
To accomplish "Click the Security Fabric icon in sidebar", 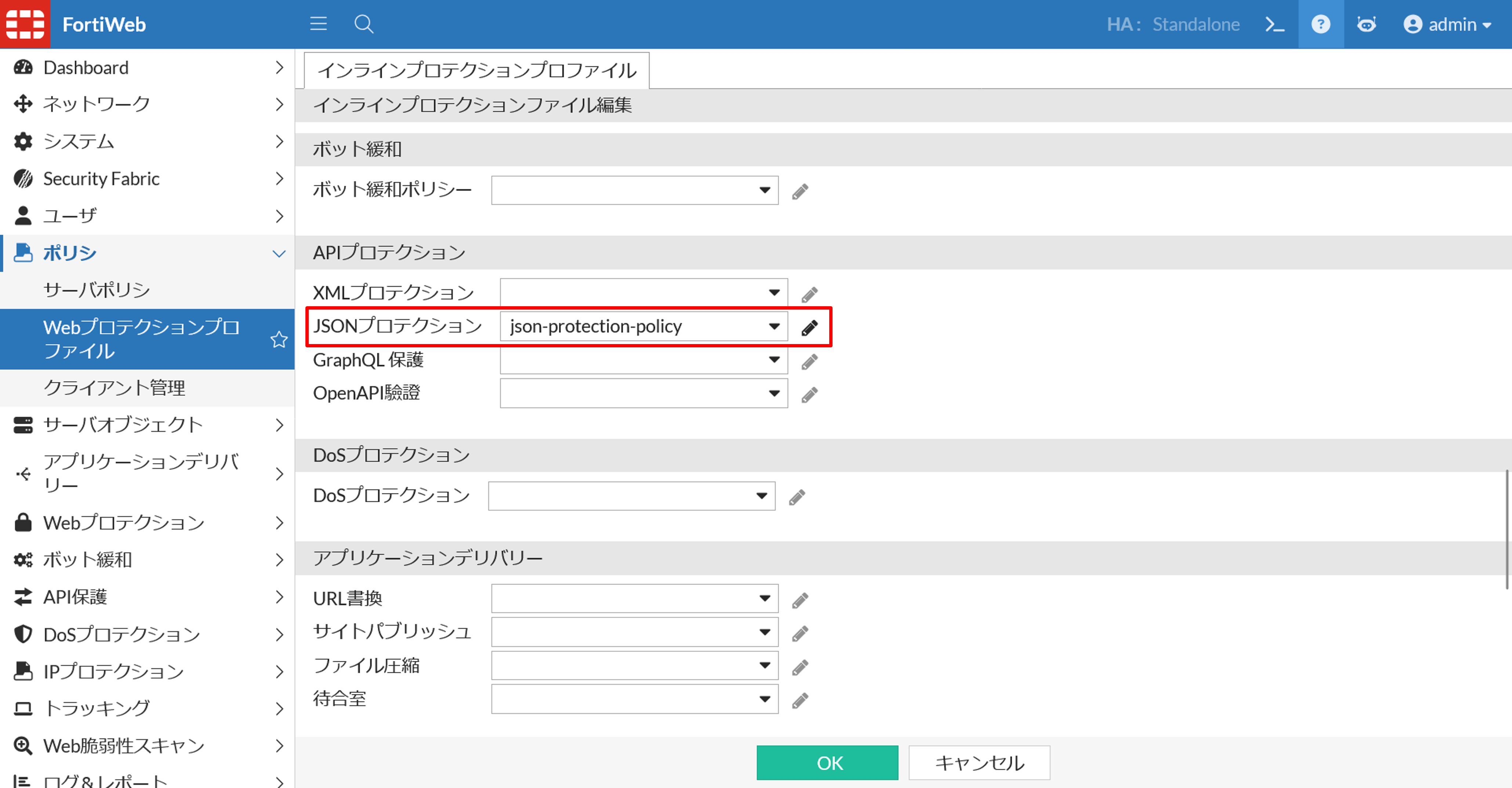I will (23, 178).
